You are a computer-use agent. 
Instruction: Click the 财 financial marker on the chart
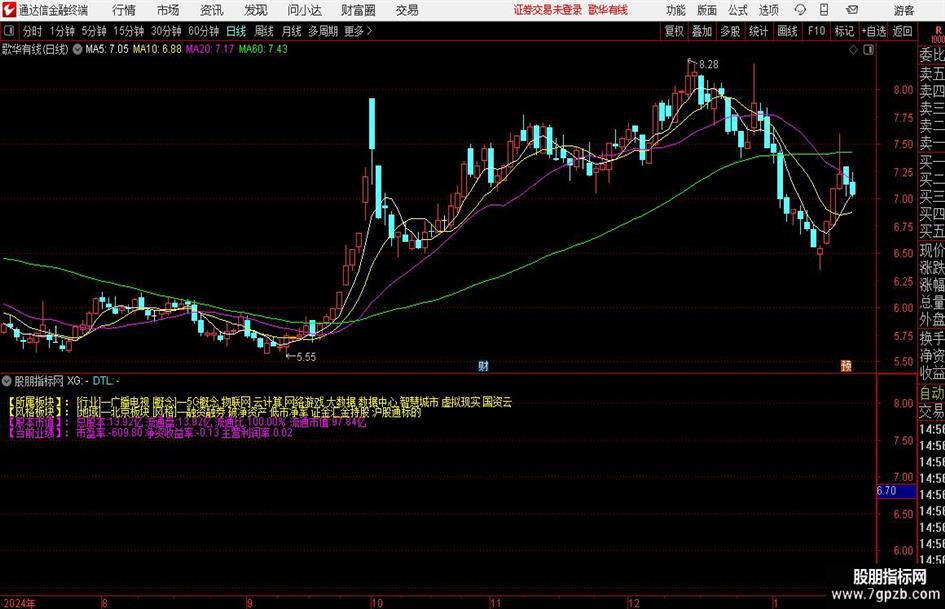click(x=483, y=365)
